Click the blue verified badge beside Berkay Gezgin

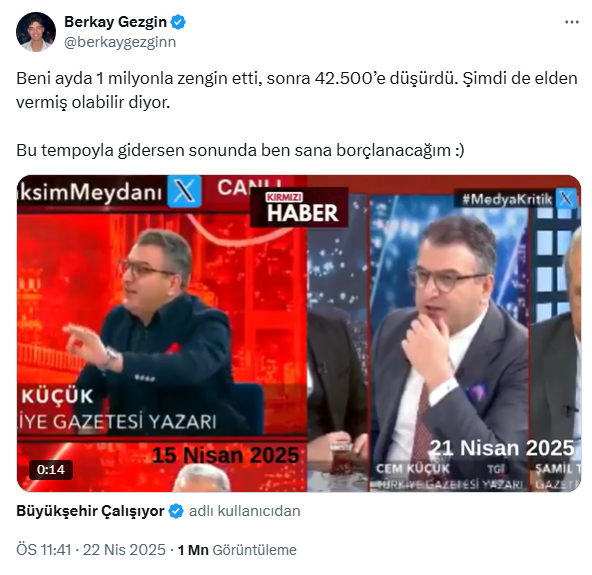pyautogui.click(x=178, y=22)
